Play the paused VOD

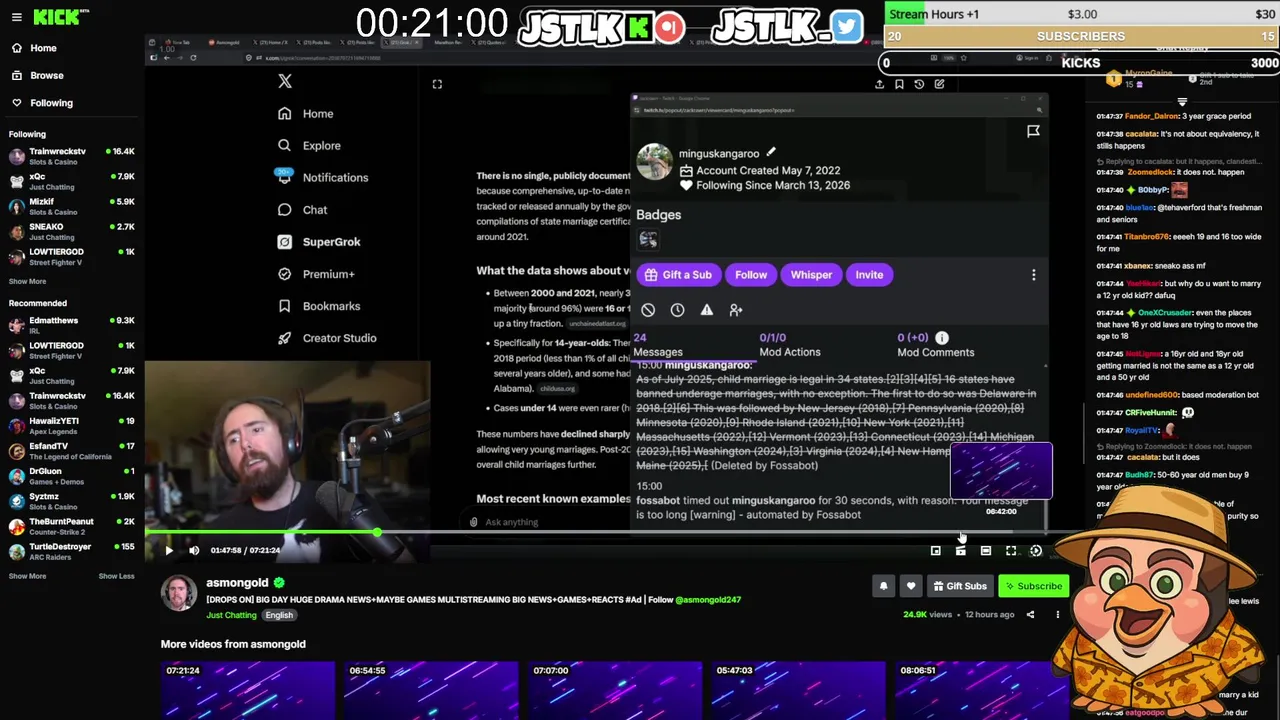tap(169, 550)
